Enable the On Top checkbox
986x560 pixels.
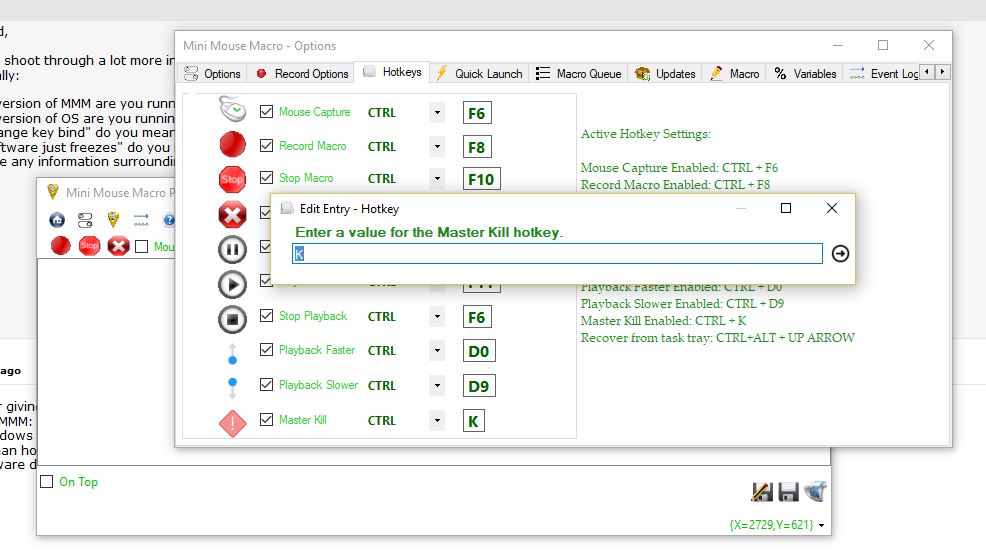click(47, 481)
